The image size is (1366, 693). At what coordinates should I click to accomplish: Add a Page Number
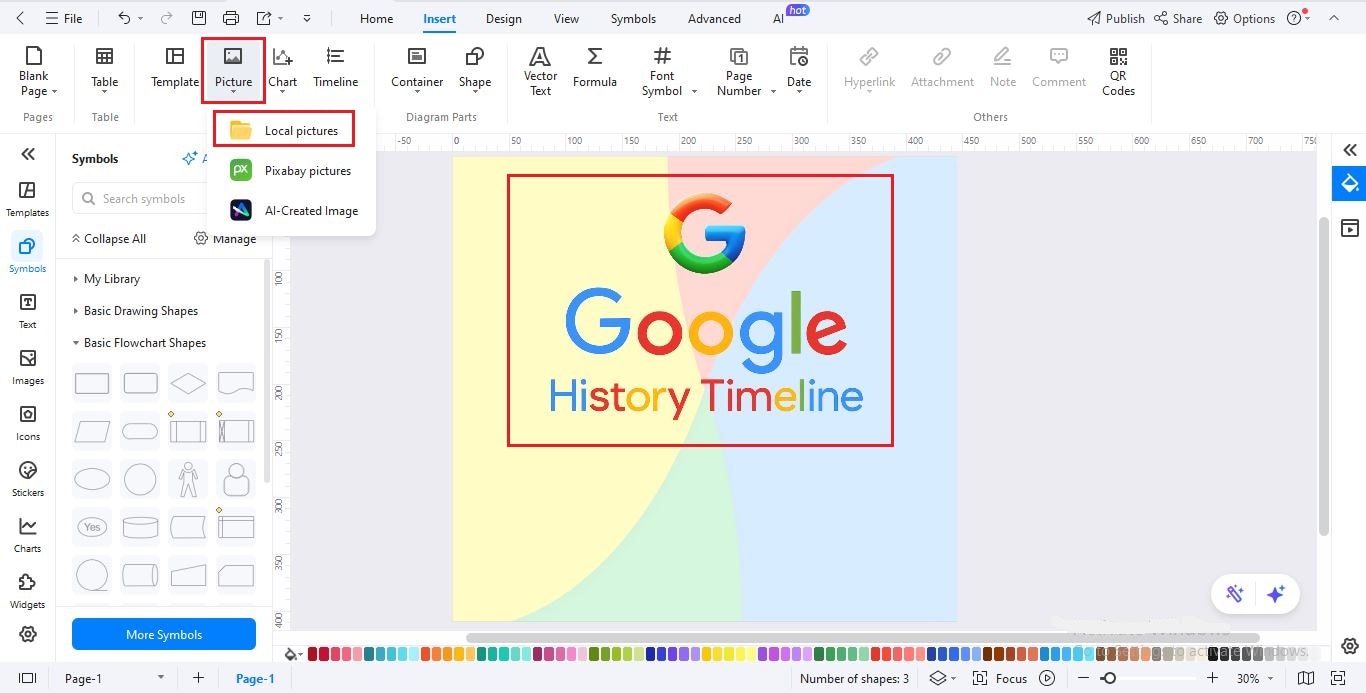pyautogui.click(x=739, y=70)
